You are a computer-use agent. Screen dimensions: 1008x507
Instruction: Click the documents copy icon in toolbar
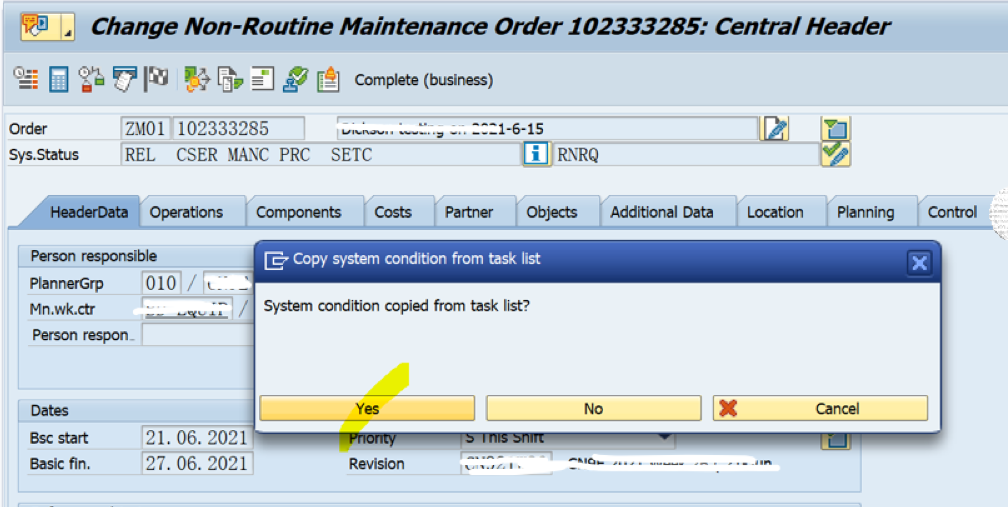click(230, 79)
